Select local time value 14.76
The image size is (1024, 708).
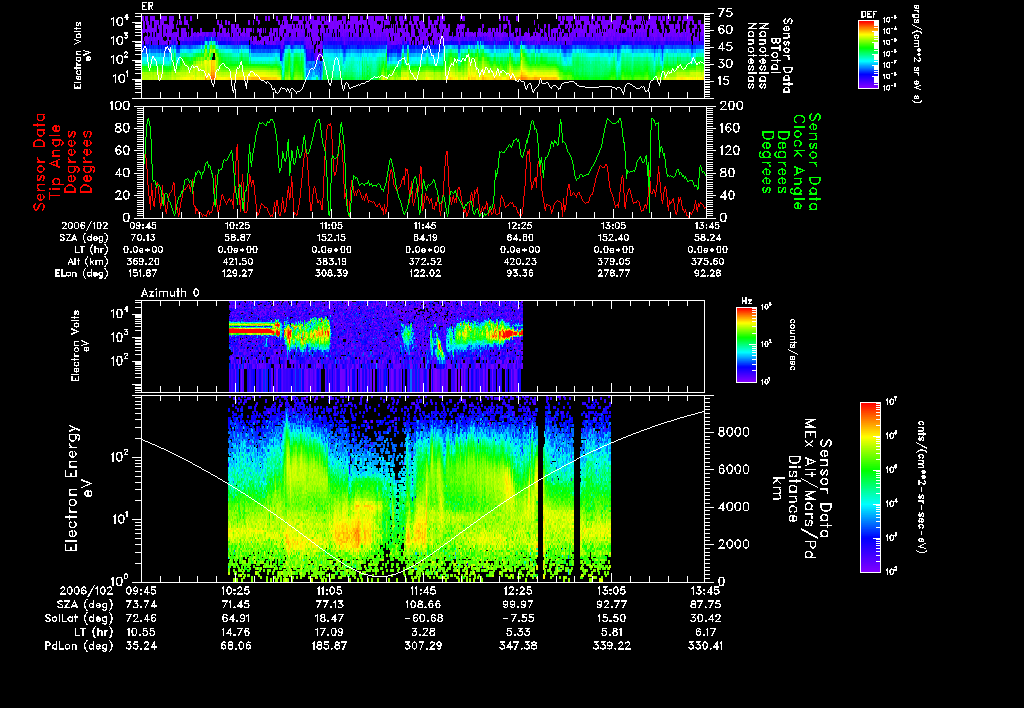pos(235,632)
